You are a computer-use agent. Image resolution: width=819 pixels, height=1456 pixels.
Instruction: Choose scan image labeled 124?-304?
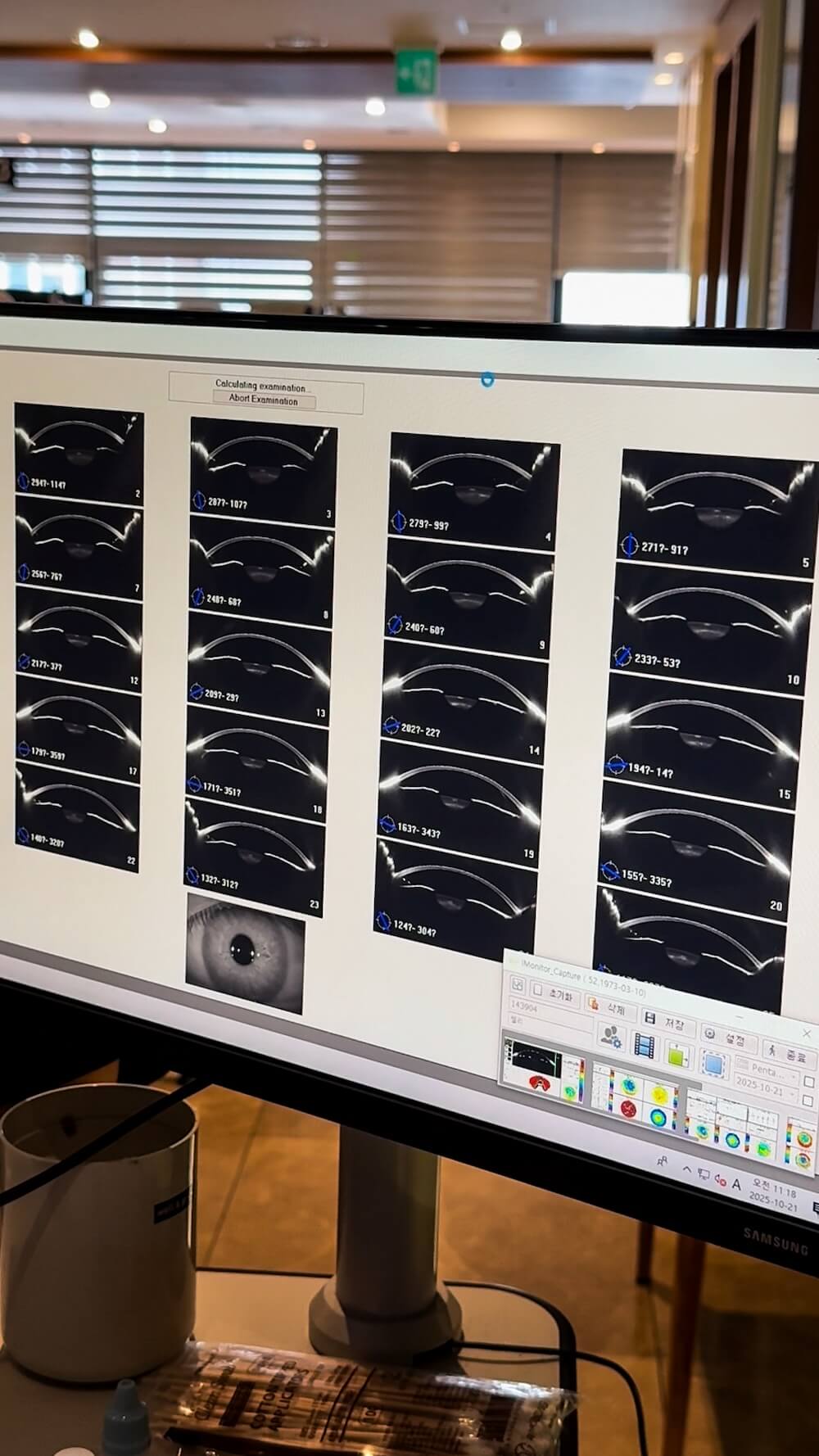455,899
